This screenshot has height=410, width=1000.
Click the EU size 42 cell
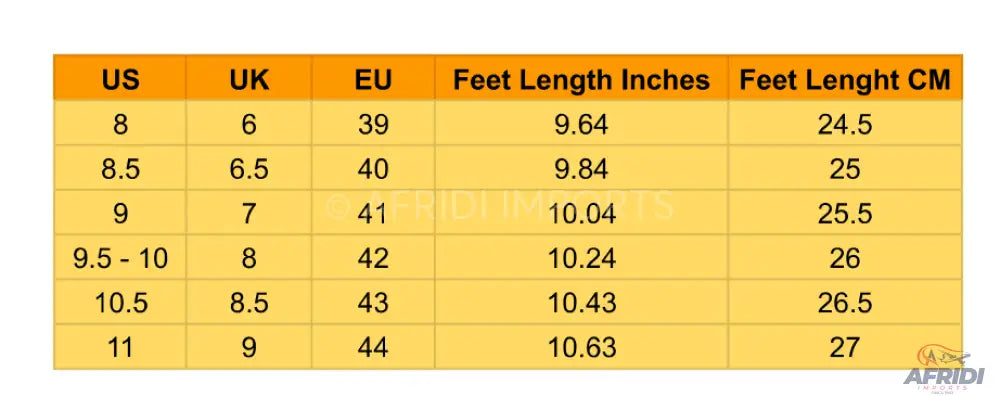(373, 259)
